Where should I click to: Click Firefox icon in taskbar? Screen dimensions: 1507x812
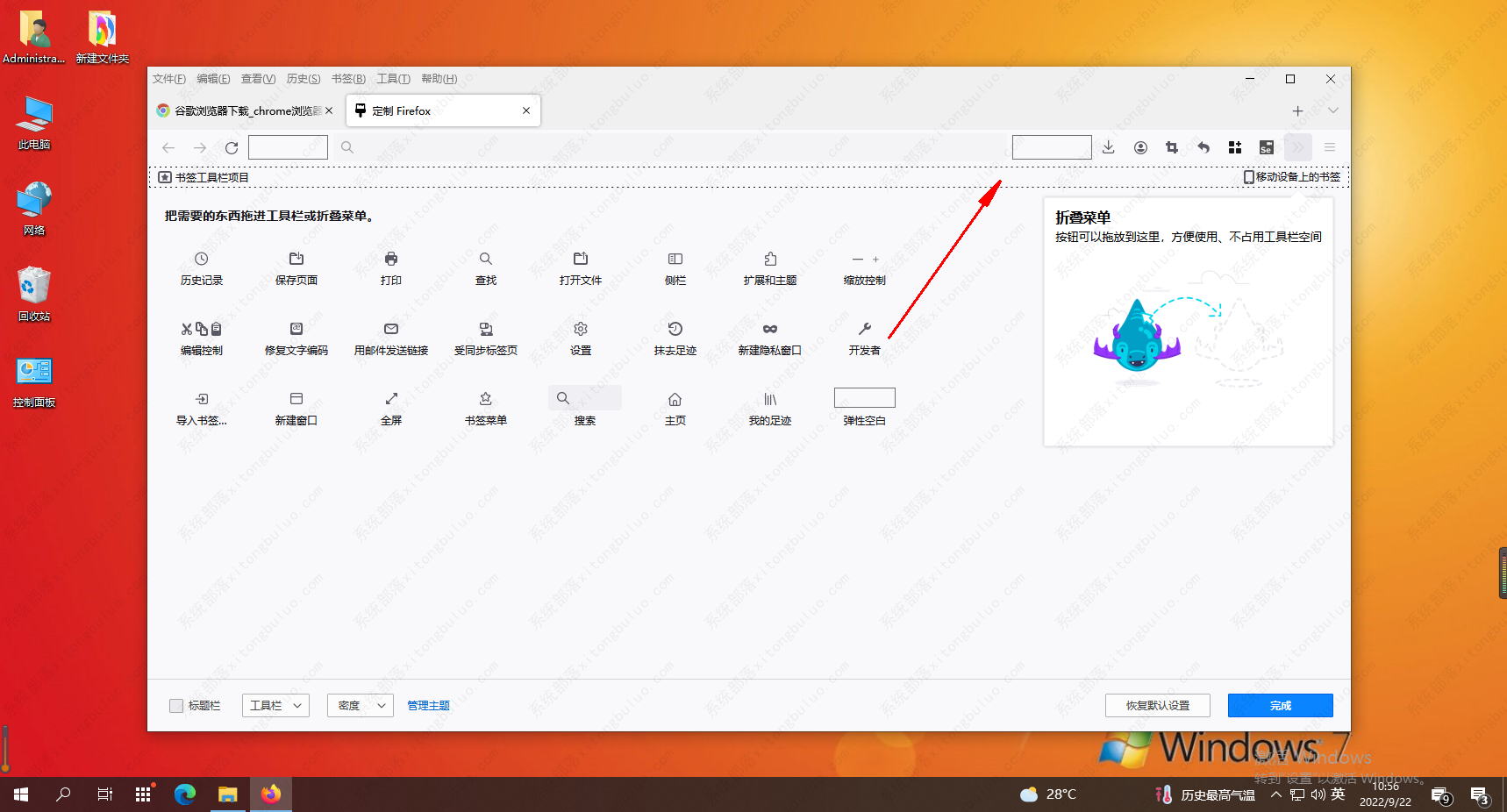point(271,794)
